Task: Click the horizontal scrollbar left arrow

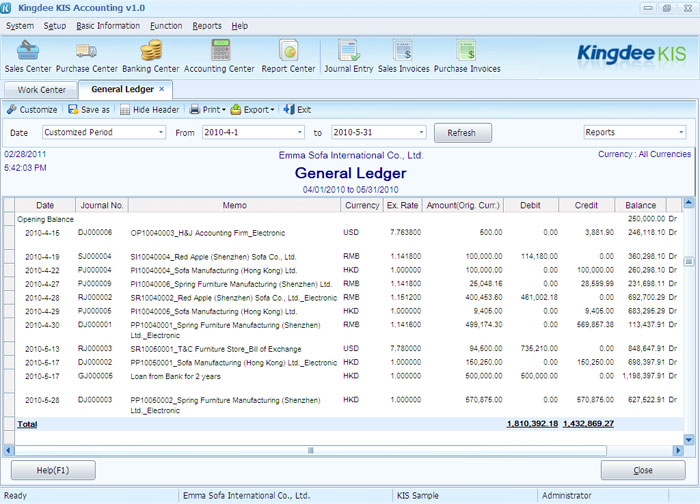Action: (x=8, y=450)
